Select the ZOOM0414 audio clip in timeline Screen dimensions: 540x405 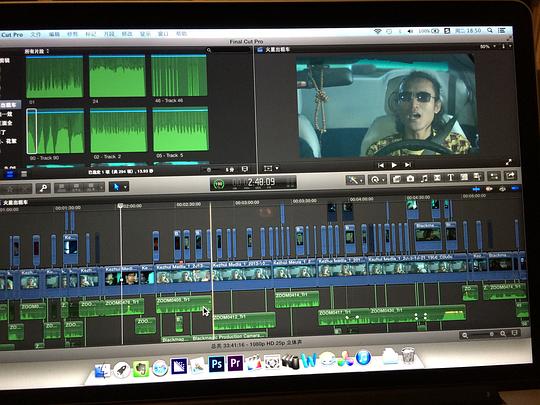coord(297,299)
